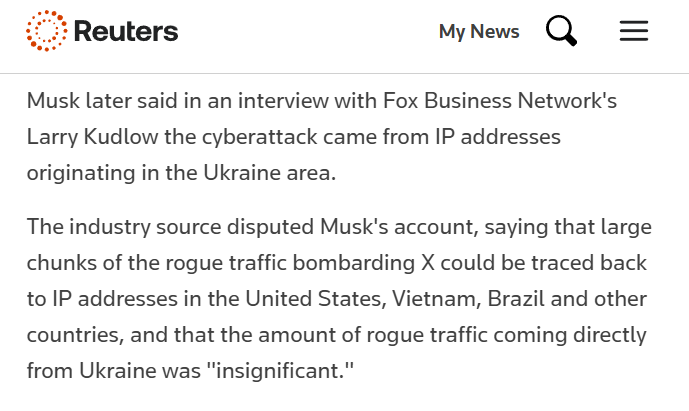Click the word "originating"
Viewport: 689px width, 411px height.
point(83,170)
